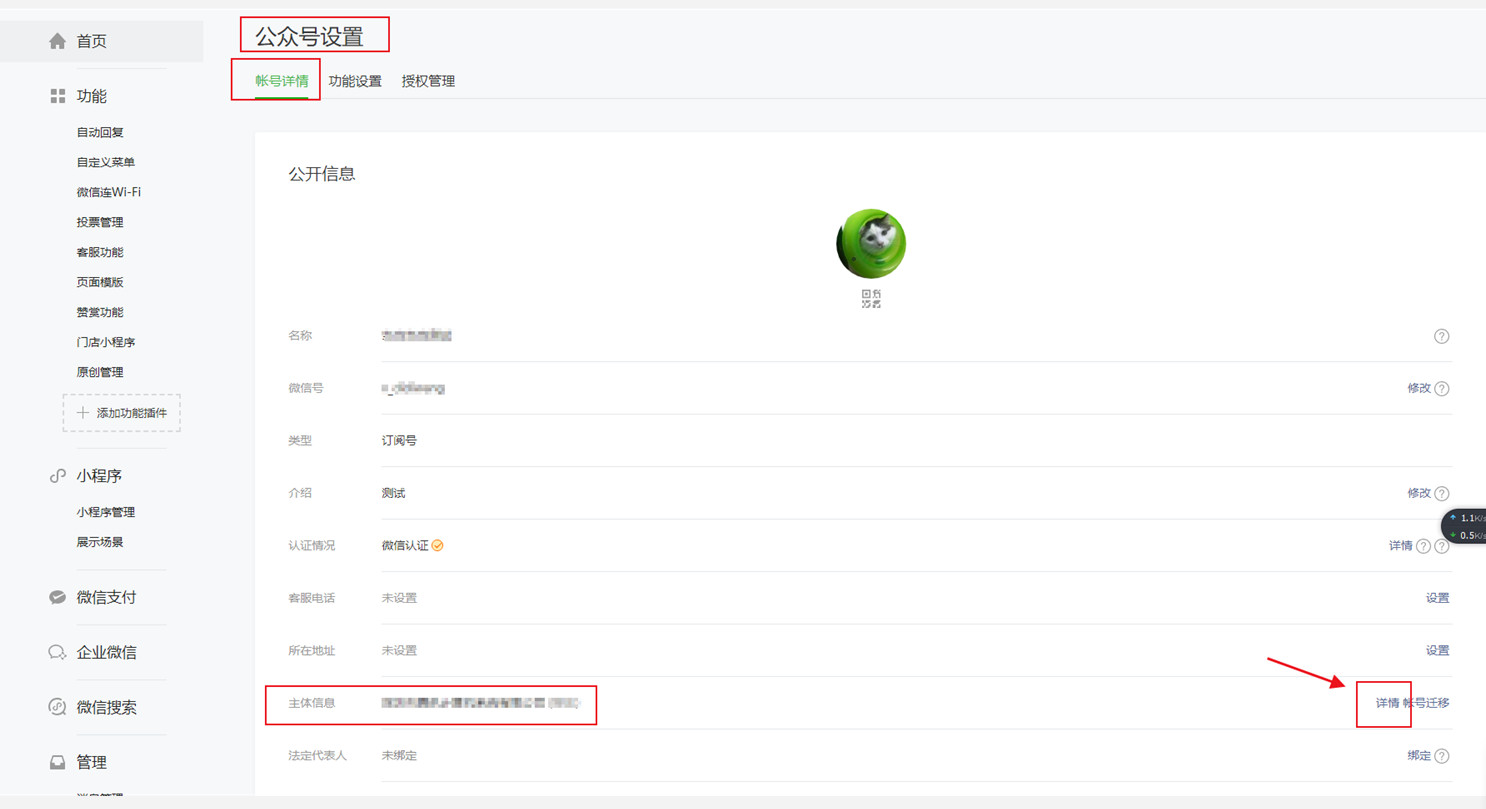1486x809 pixels.
Task: Open 企业微信 in the sidebar
Action: pyautogui.click(x=93, y=652)
